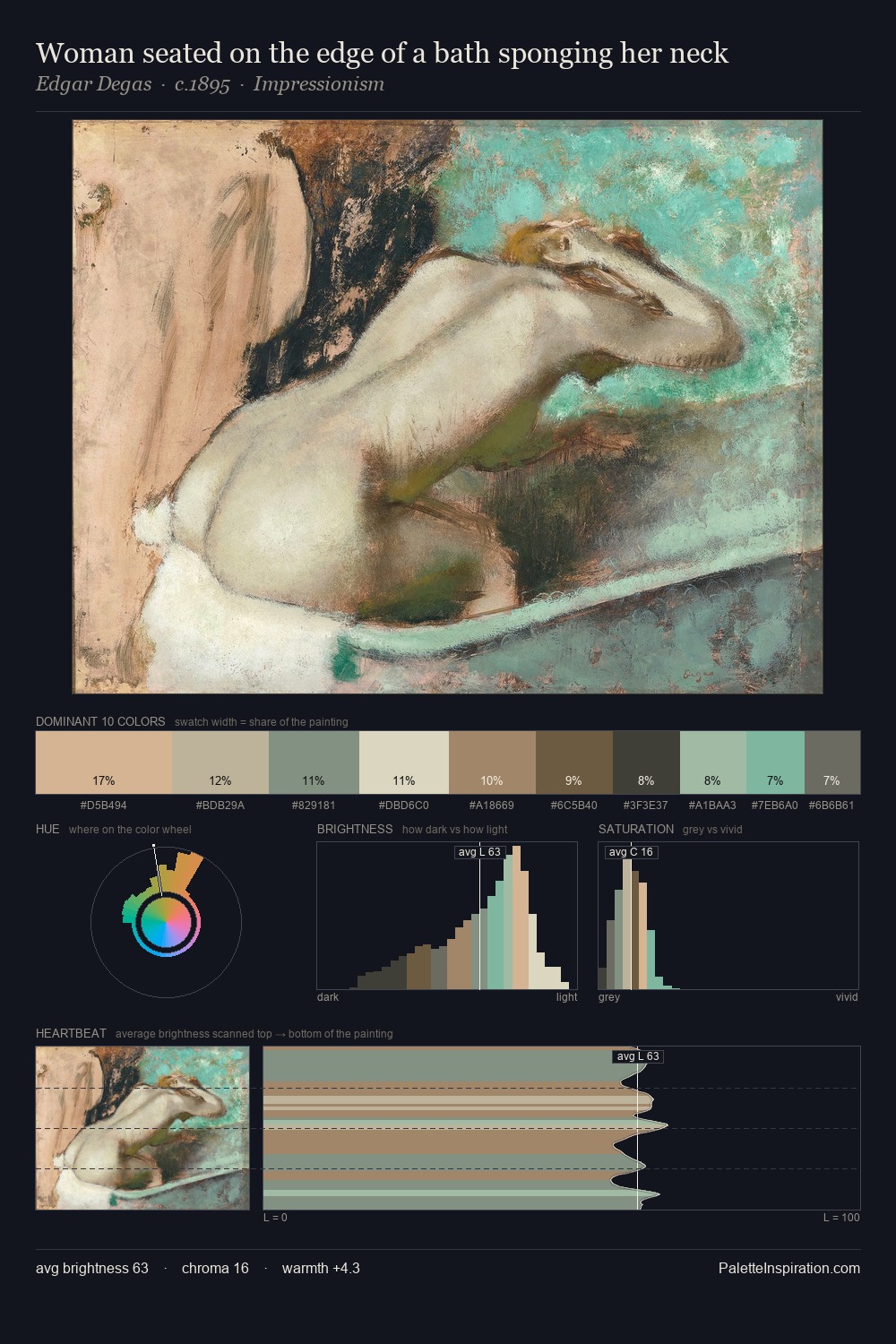Pick the #3F3E37 charcoal swatch
The image size is (896, 1344).
click(646, 762)
